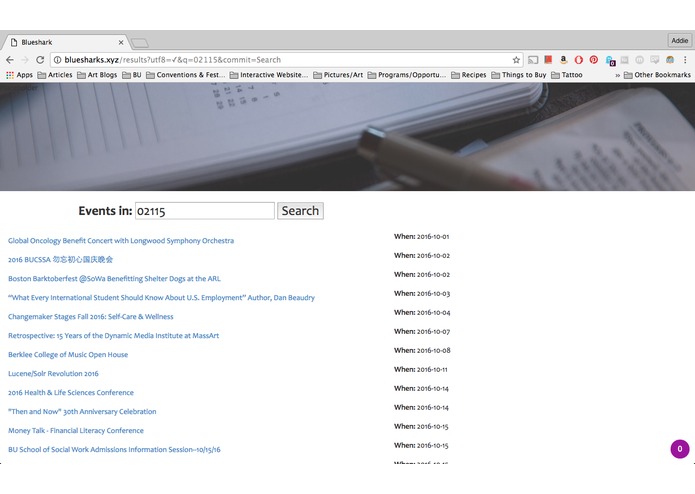
Task: Show hidden bookmarks with the chevron
Action: pyautogui.click(x=617, y=75)
